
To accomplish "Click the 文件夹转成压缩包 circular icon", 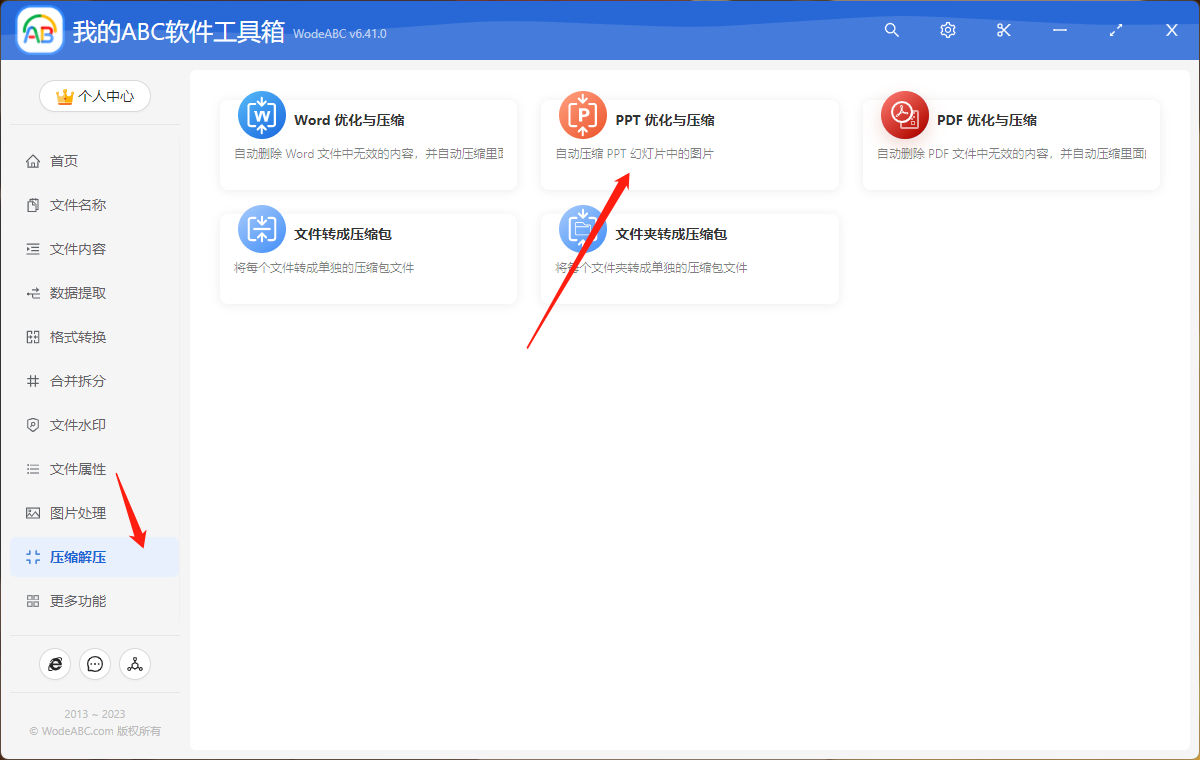I will (583, 229).
